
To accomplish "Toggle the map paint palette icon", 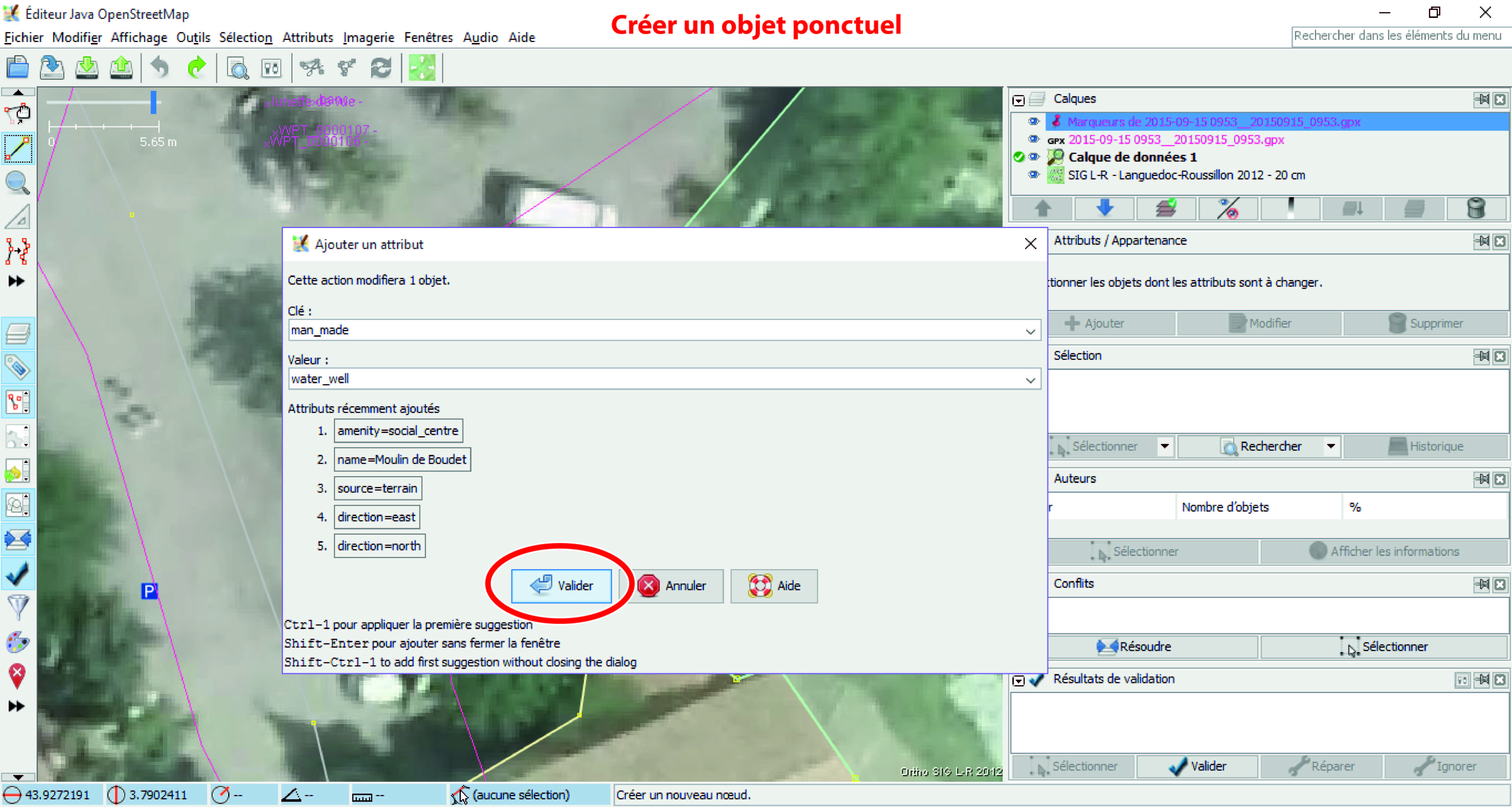I will tap(18, 642).
